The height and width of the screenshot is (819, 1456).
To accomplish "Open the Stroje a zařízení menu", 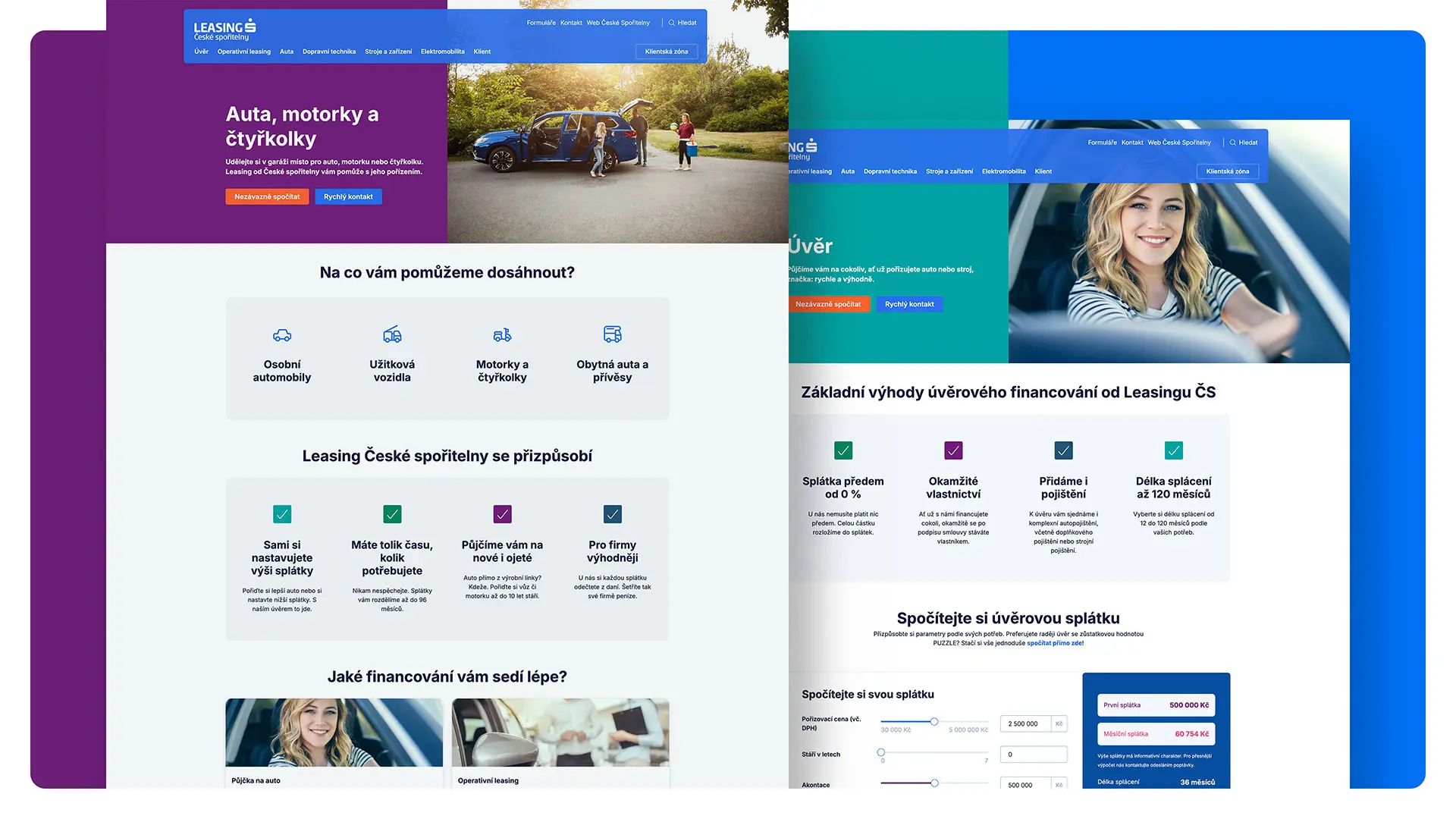I will click(x=388, y=51).
